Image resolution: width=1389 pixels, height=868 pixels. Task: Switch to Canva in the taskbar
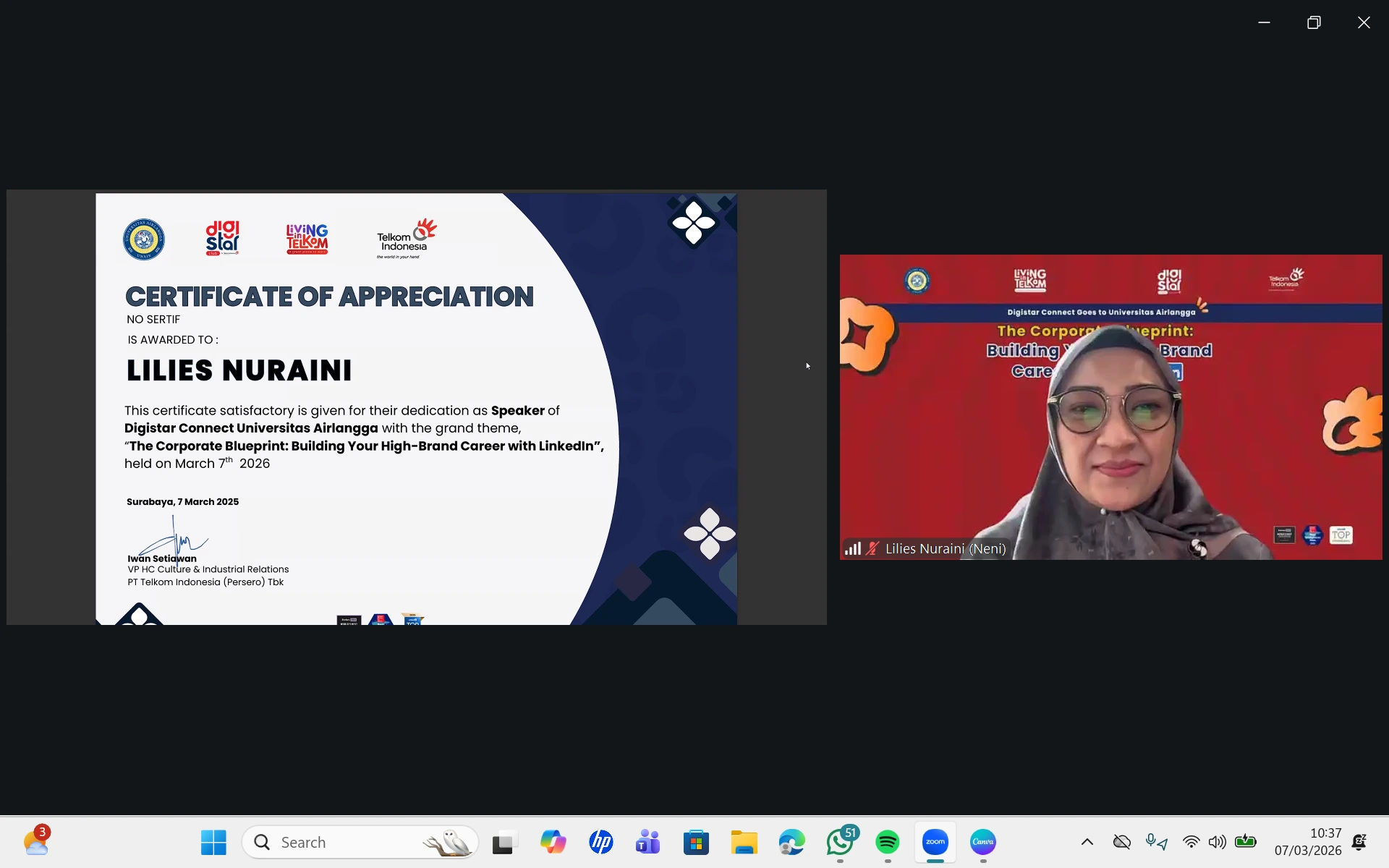[983, 842]
